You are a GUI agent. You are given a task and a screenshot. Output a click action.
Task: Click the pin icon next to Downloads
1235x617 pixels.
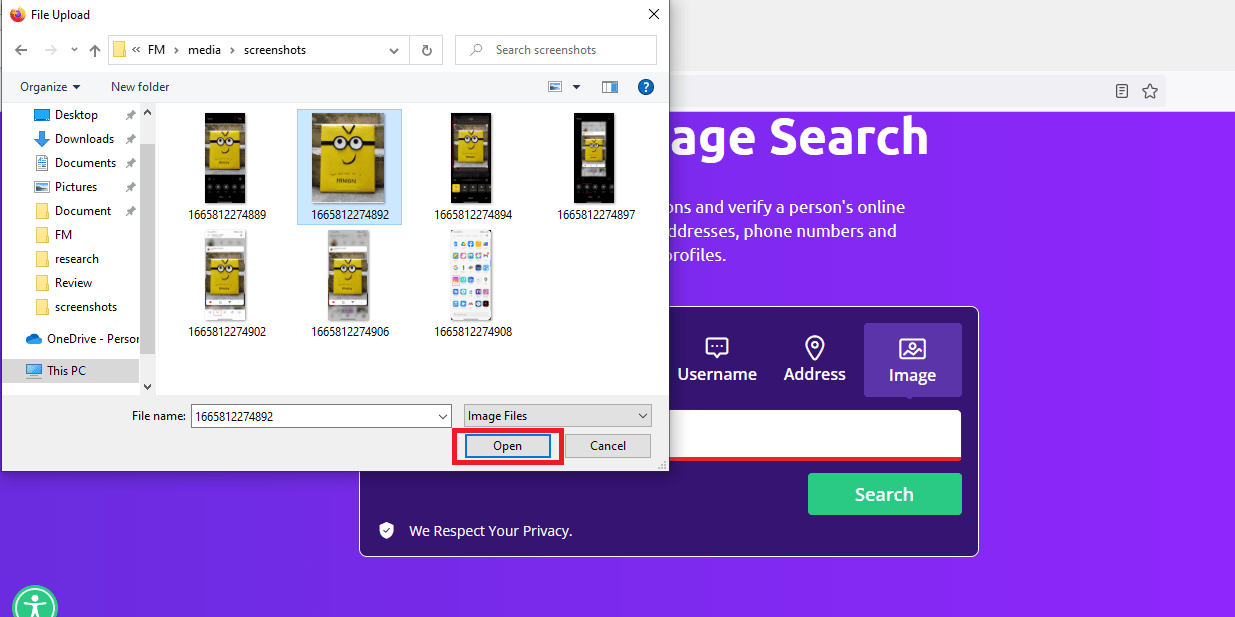tap(130, 139)
